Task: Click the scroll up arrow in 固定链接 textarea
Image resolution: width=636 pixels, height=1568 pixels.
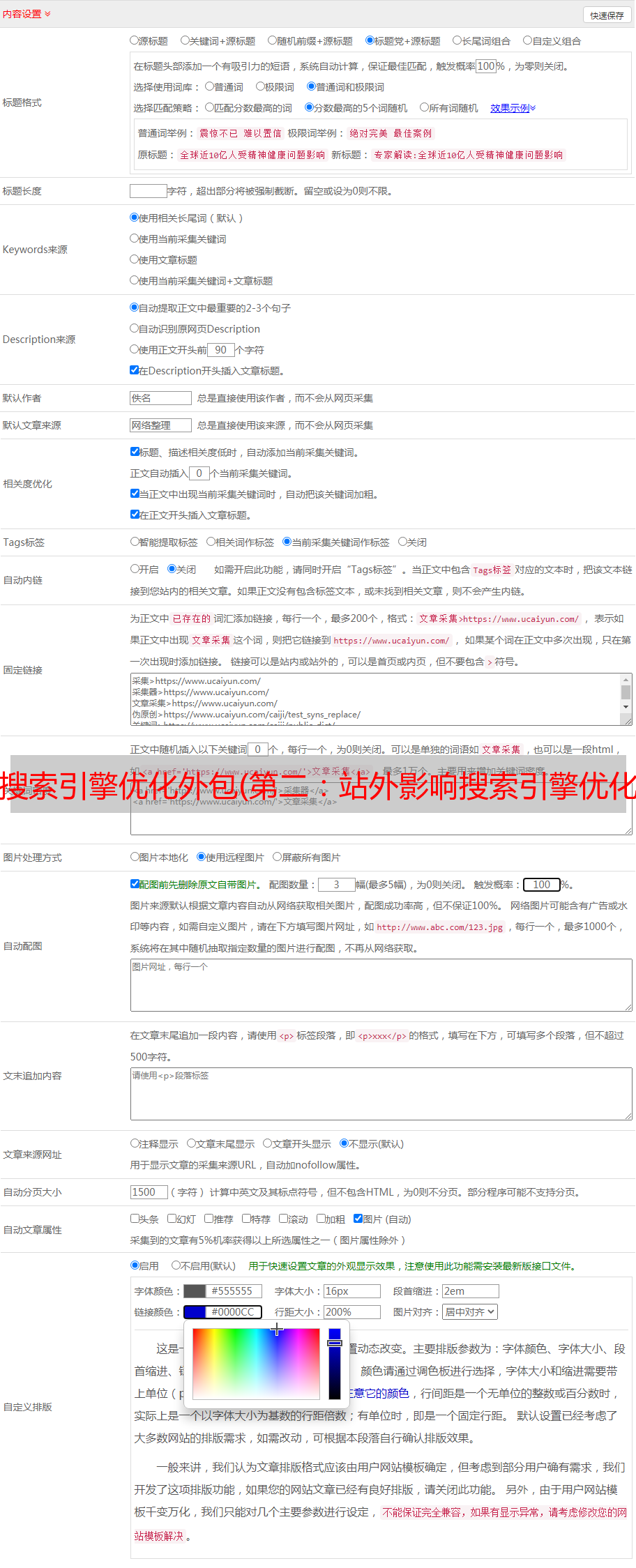Action: point(626,679)
